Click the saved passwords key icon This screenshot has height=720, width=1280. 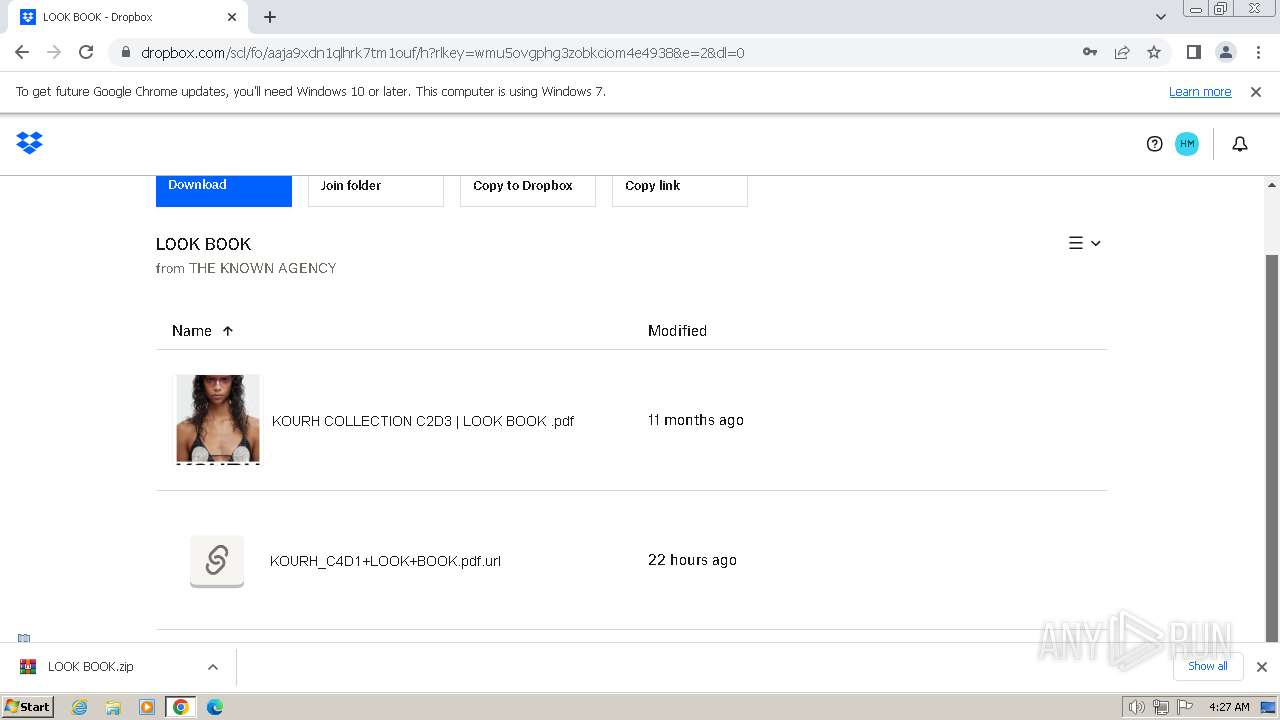[1090, 52]
